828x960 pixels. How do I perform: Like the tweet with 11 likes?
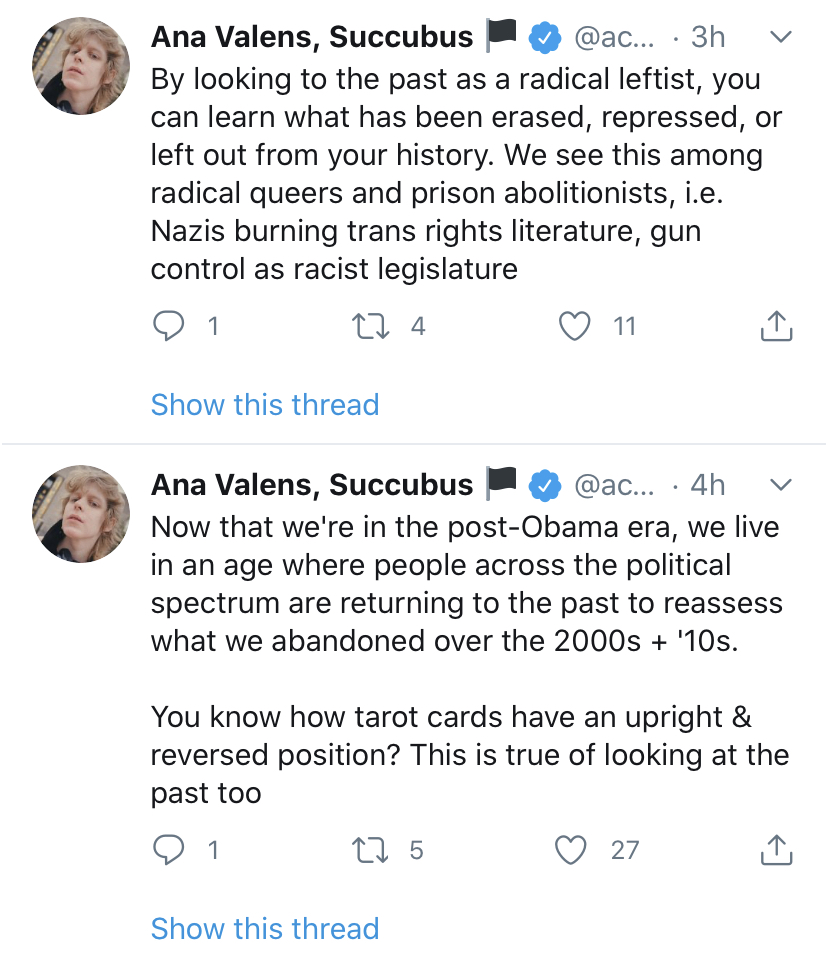coord(573,326)
